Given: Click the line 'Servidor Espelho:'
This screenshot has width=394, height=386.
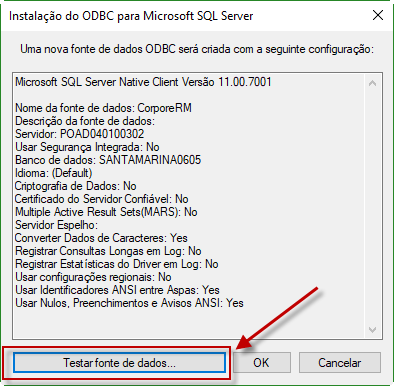Looking at the screenshot, I should (57, 225).
